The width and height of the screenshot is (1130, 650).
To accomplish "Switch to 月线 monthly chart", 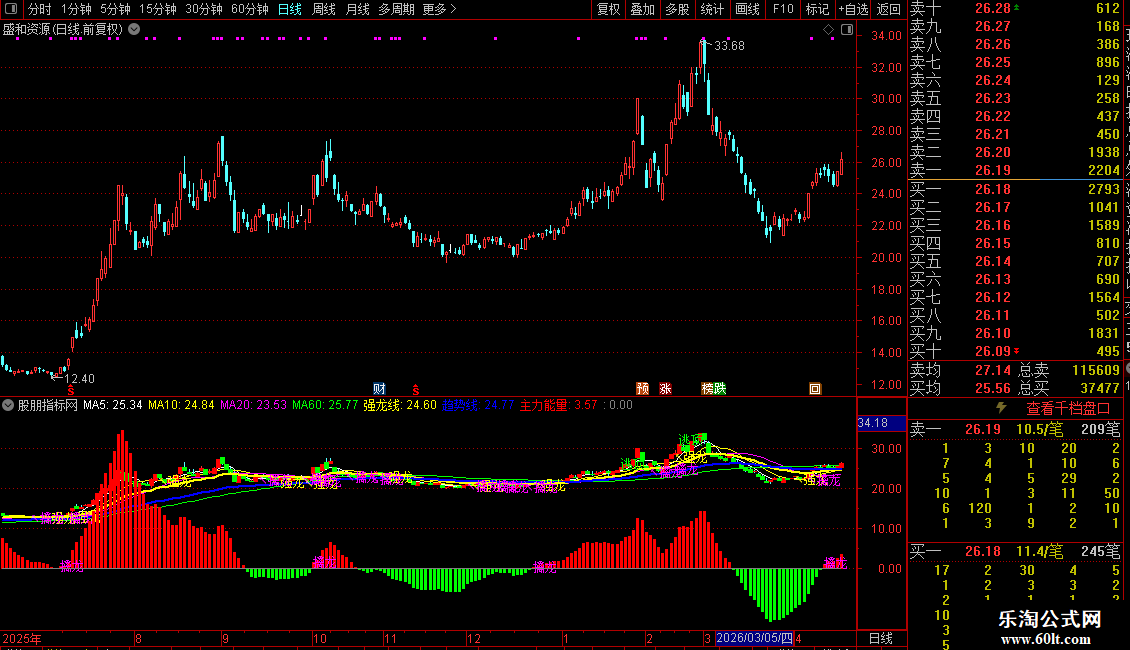I will pyautogui.click(x=357, y=9).
